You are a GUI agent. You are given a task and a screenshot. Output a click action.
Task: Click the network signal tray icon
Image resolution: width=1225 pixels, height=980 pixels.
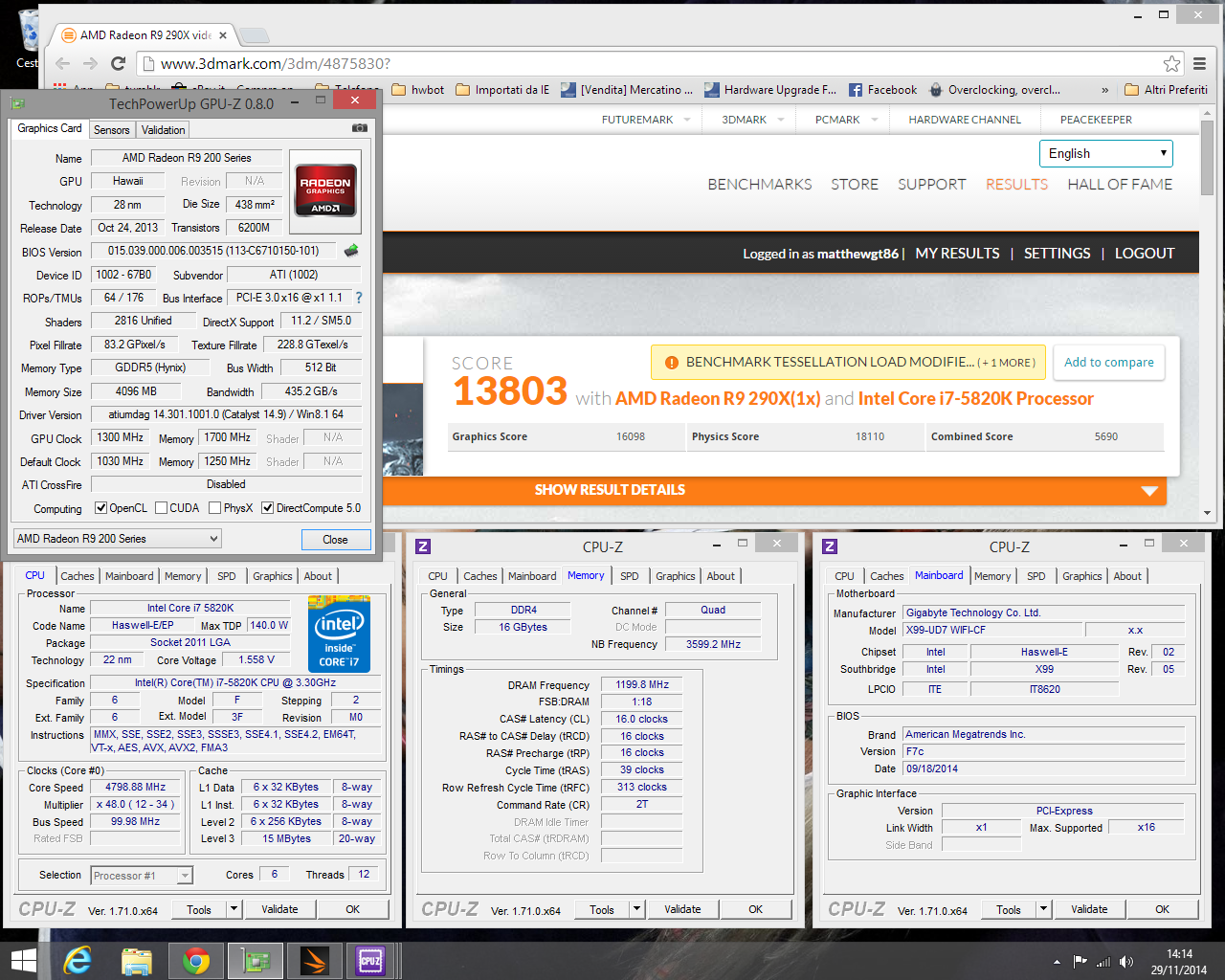[x=1103, y=961]
